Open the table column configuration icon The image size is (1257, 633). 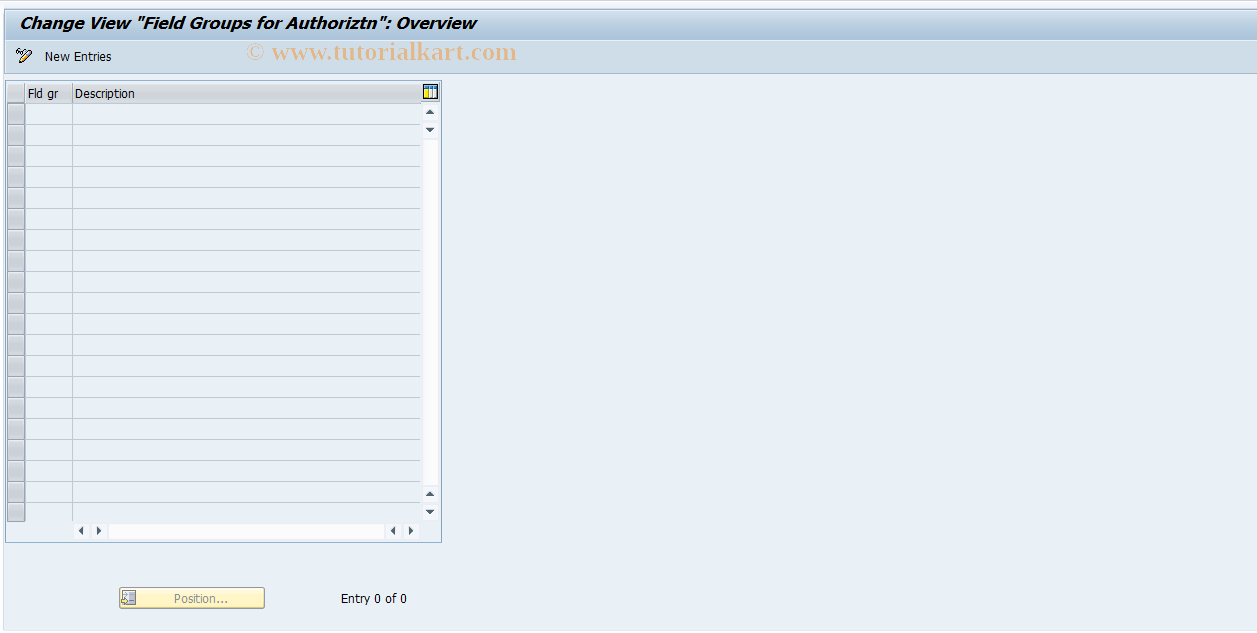click(x=430, y=92)
